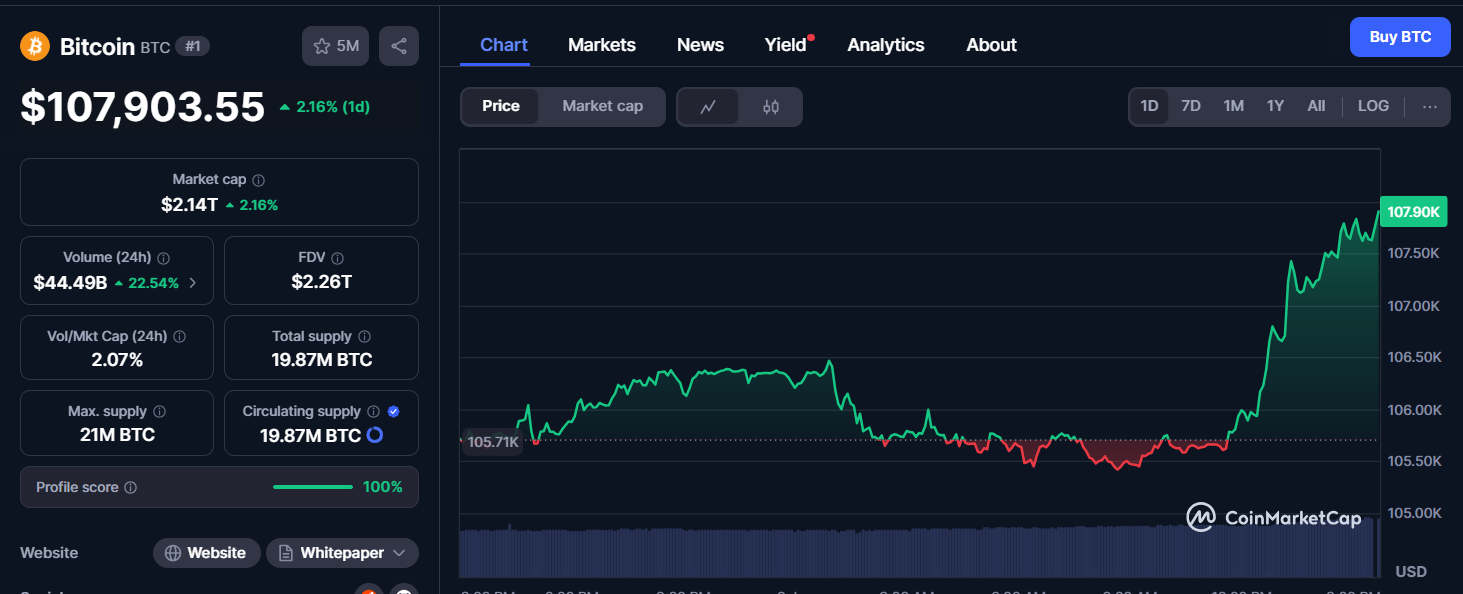Click the $107,903.55 price text
The height and width of the screenshot is (594, 1463).
(x=143, y=107)
